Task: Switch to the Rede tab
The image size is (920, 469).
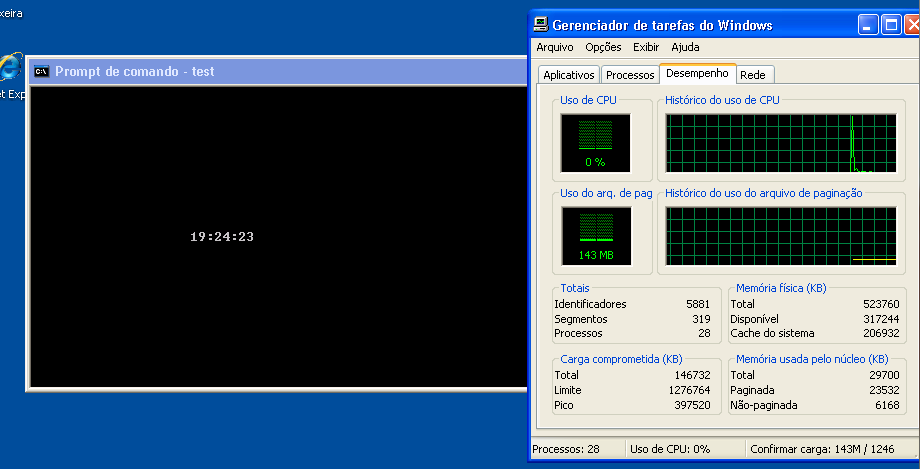Action: click(x=753, y=75)
